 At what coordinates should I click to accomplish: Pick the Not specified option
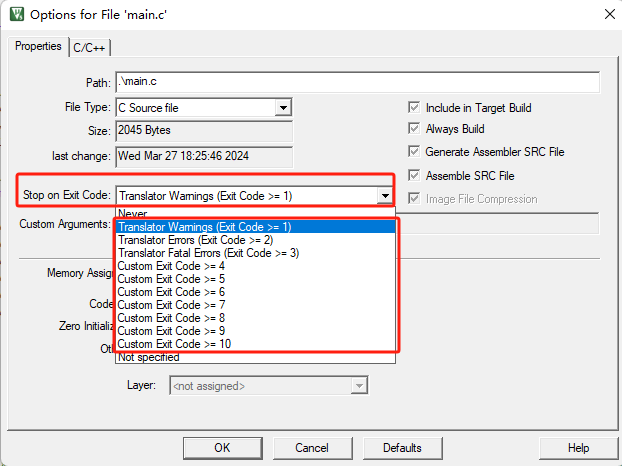pyautogui.click(x=149, y=357)
